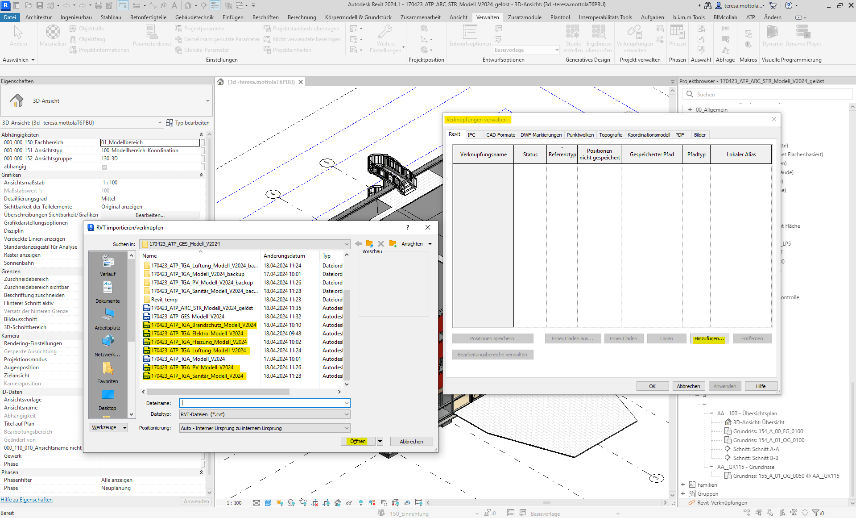This screenshot has width=856, height=518.
Task: Click the delete X icon in file dialog toolbar
Action: point(382,243)
